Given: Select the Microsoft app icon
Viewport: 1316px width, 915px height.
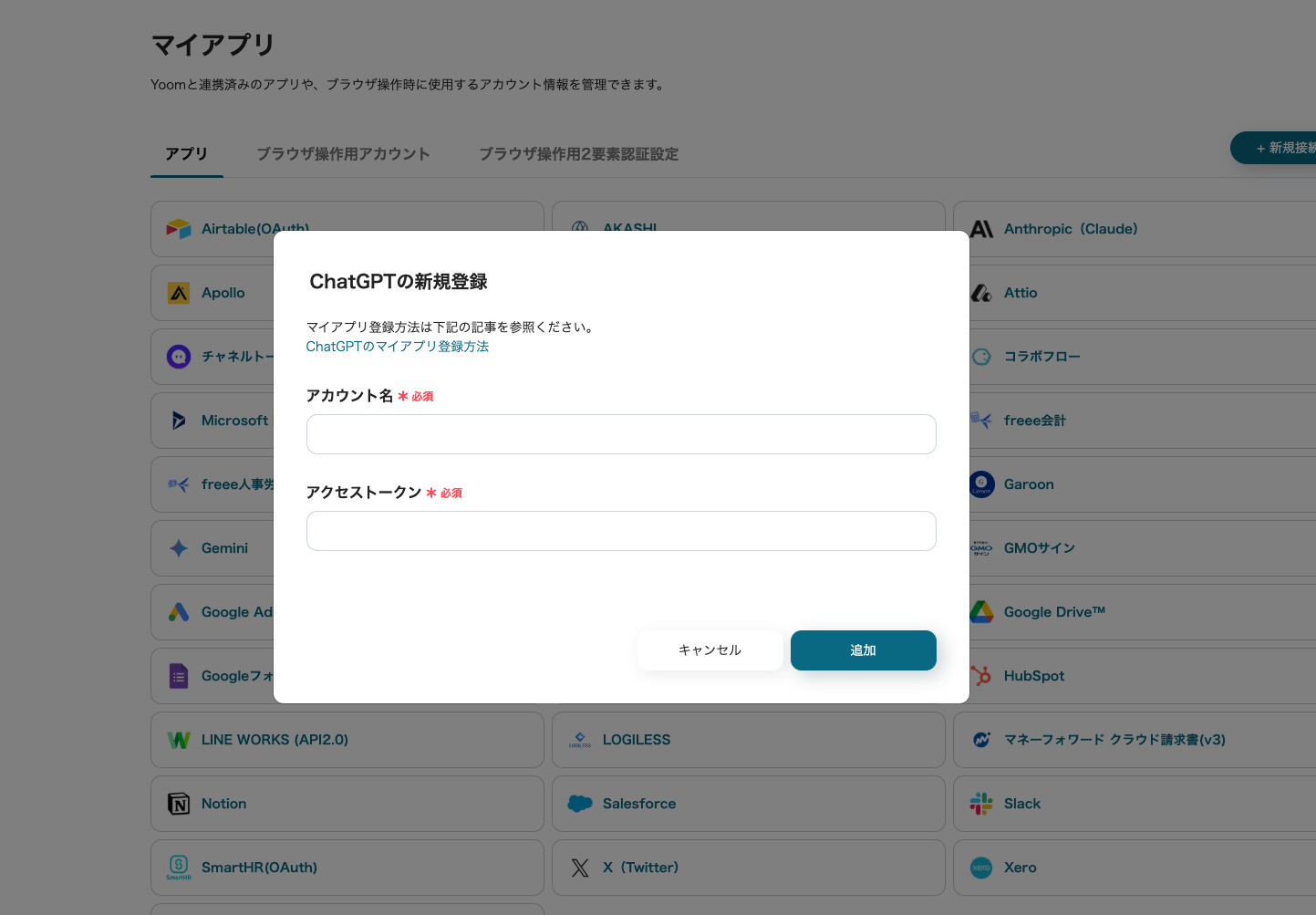Looking at the screenshot, I should 179,421.
